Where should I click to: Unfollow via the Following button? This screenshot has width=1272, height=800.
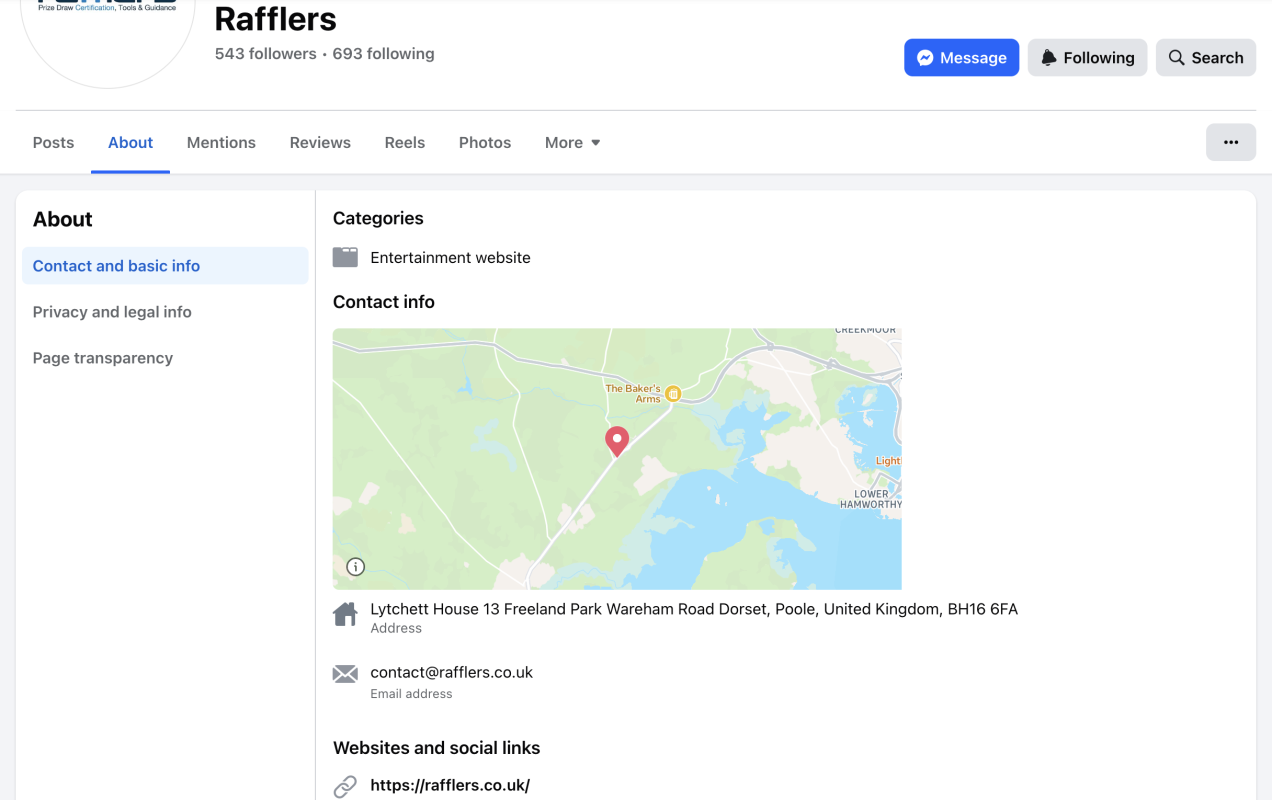(x=1087, y=57)
